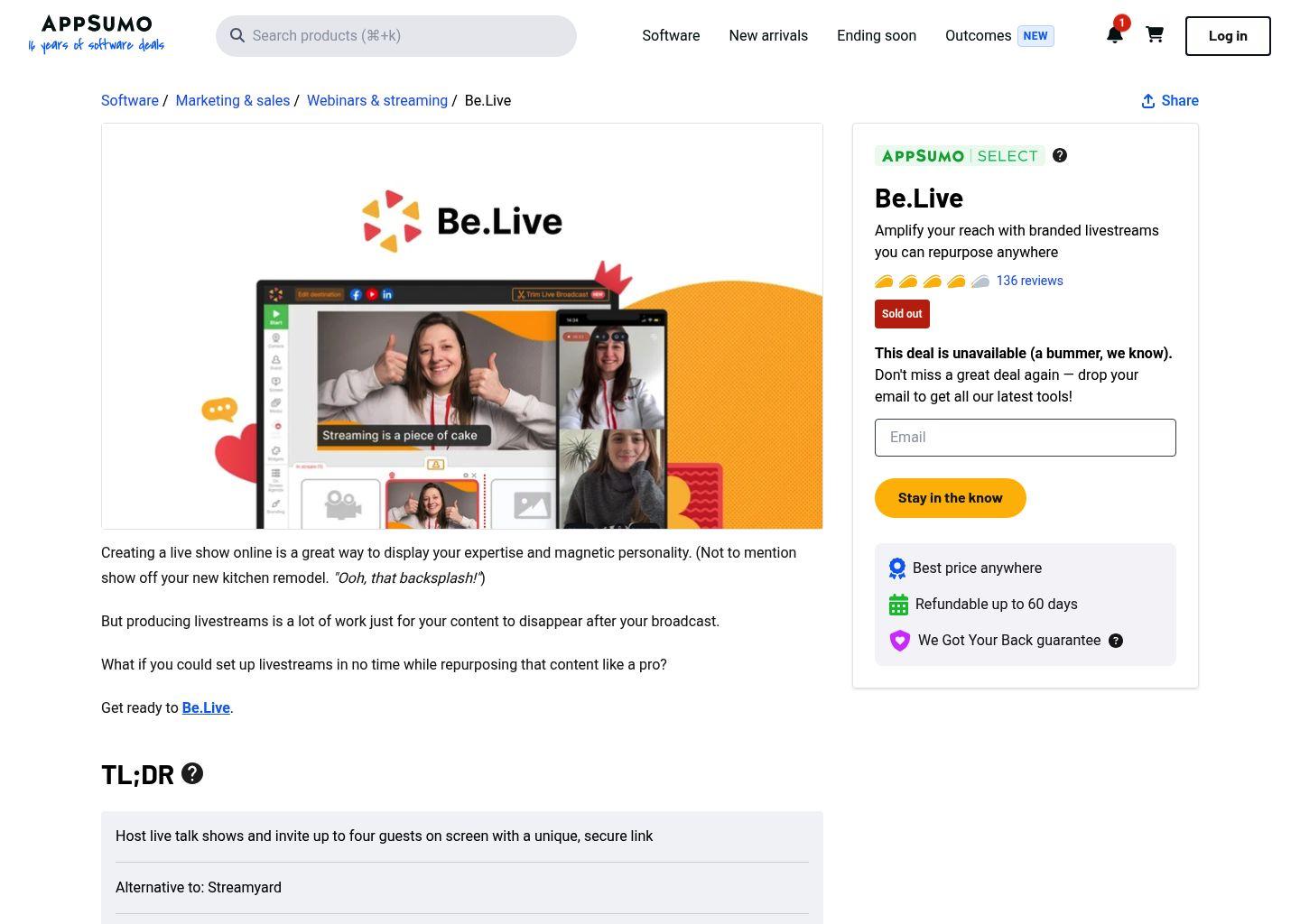Click the AppSumo logo
1300x924 pixels.
97,34
